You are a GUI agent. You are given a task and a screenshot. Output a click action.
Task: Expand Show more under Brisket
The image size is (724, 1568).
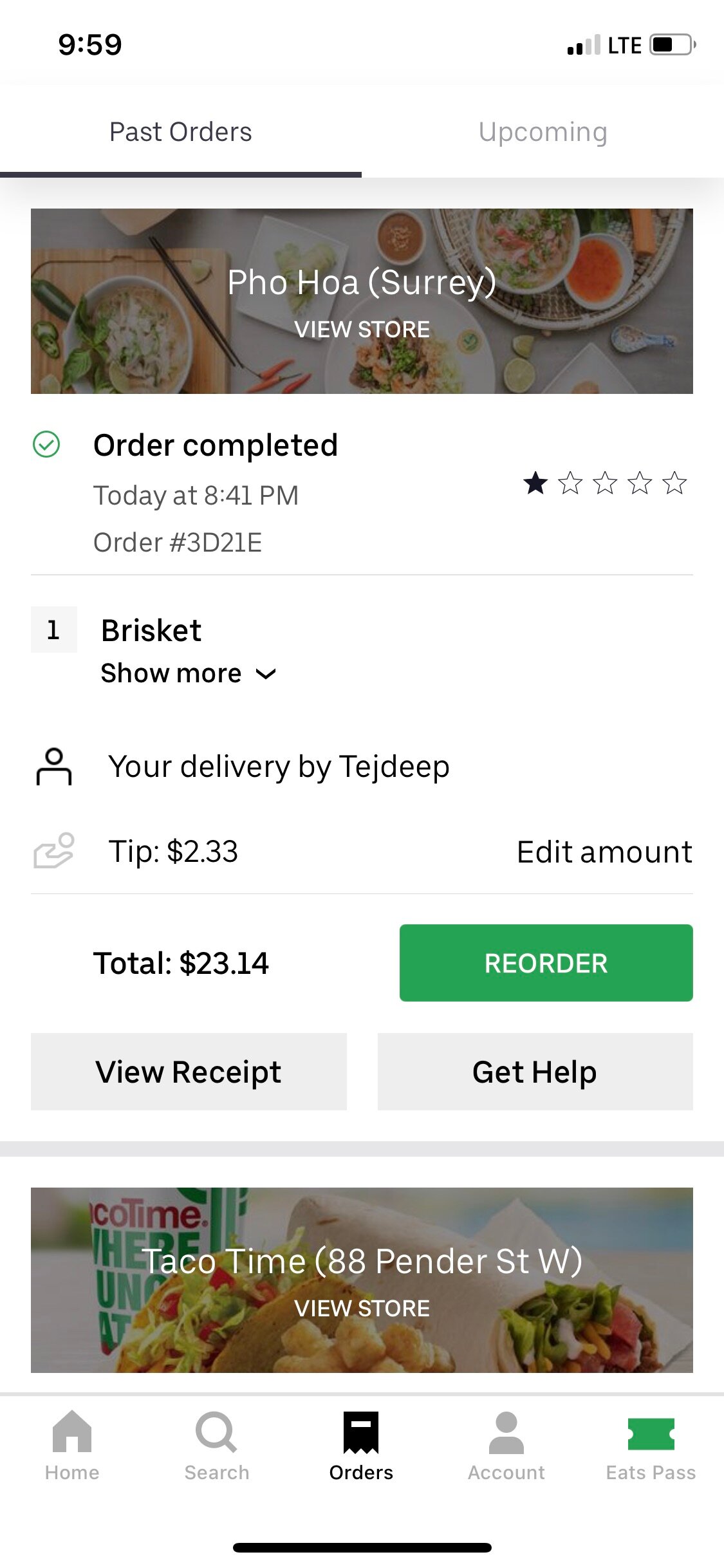point(188,673)
